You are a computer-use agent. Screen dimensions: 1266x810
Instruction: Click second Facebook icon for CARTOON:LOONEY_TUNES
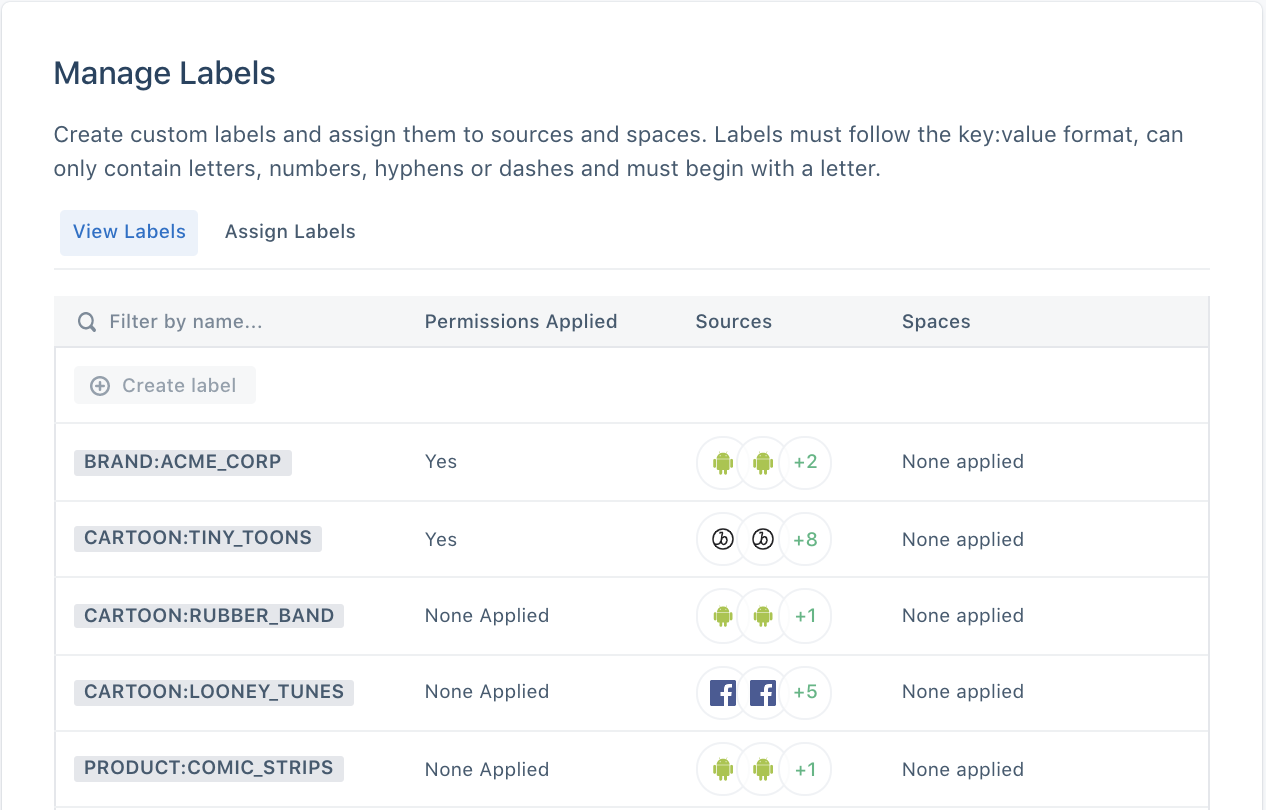763,692
